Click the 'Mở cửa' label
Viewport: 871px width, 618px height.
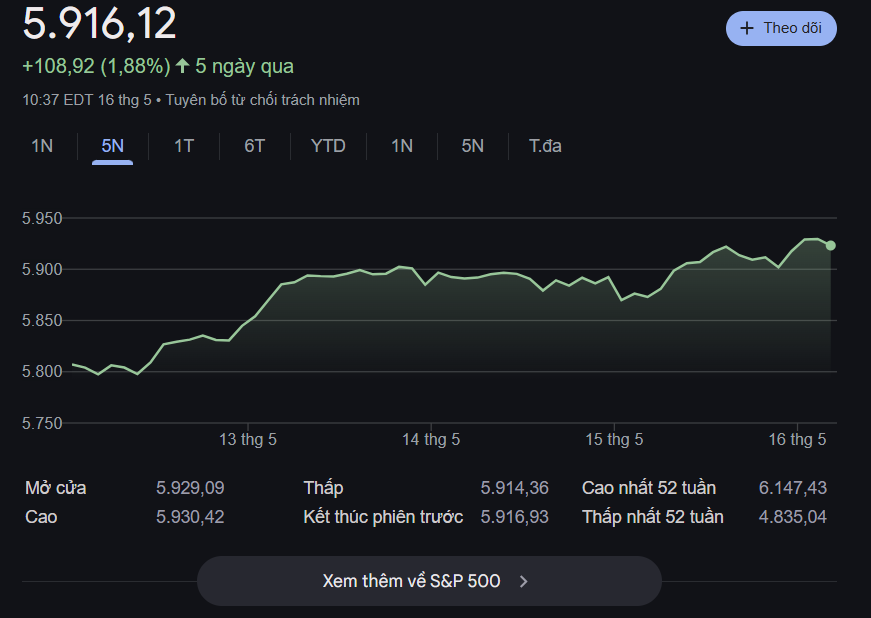[56, 488]
